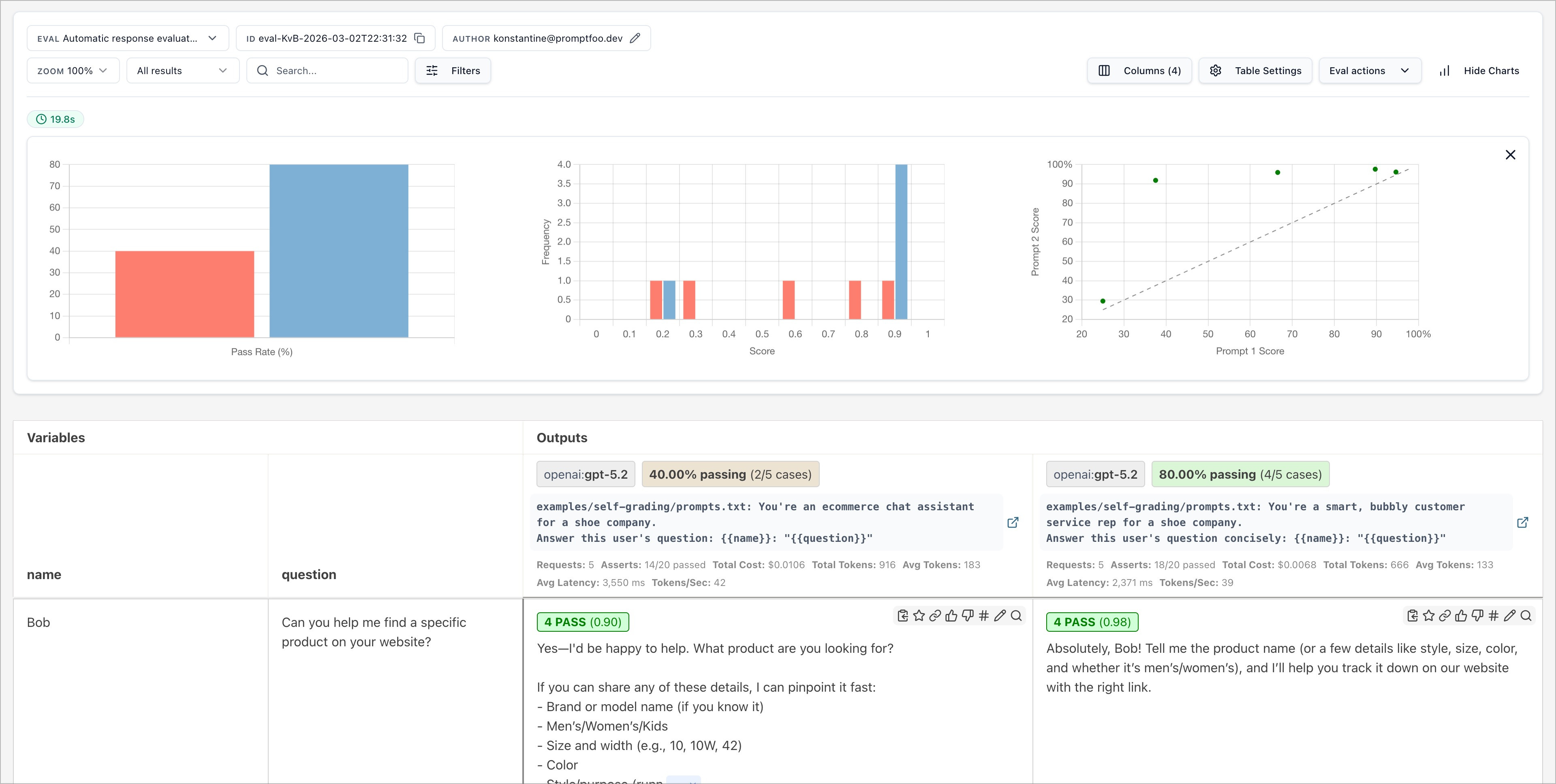
Task: Click the blue pass rate bar
Action: pyautogui.click(x=338, y=251)
